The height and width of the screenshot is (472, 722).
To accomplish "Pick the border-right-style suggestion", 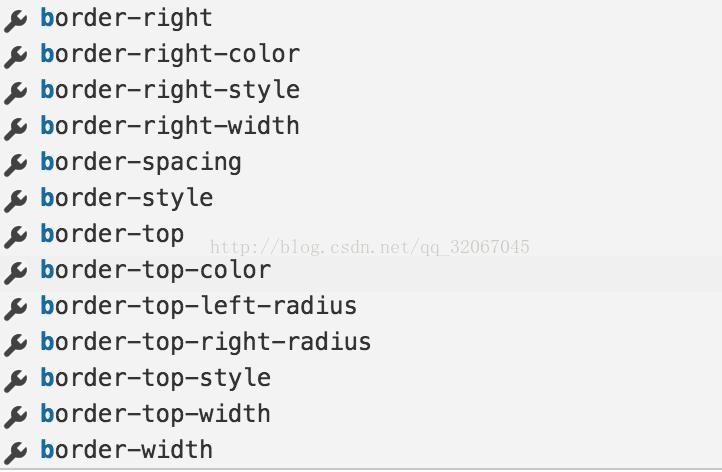I will (361, 90).
